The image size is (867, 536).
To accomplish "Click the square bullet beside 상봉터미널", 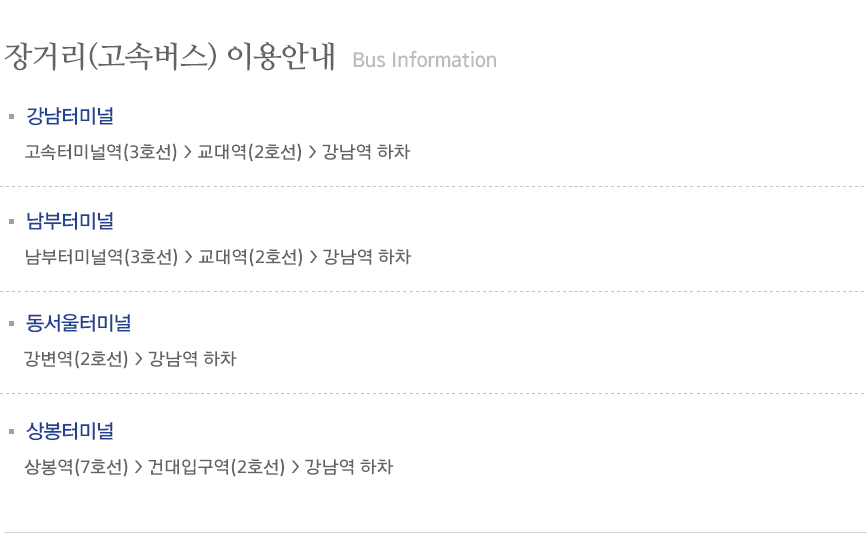I will pyautogui.click(x=11, y=431).
